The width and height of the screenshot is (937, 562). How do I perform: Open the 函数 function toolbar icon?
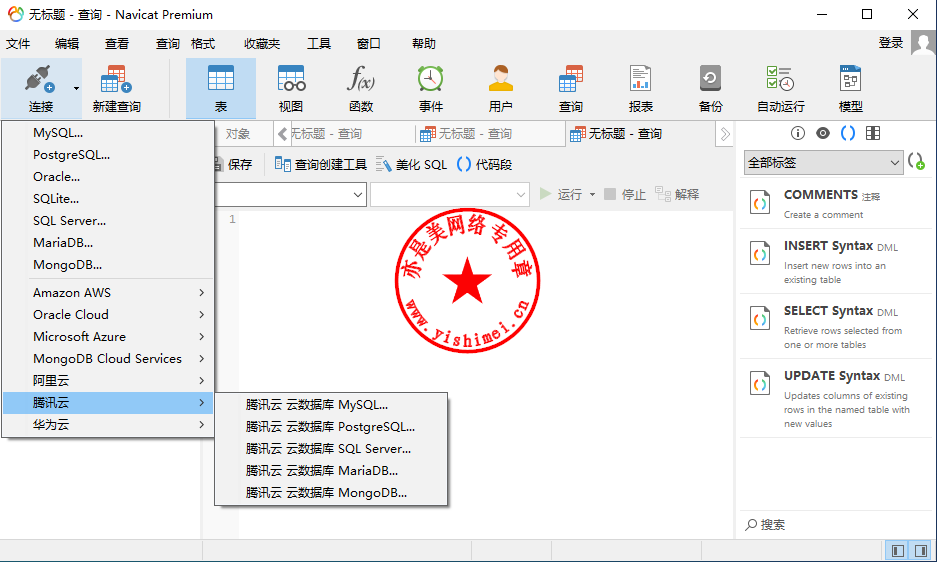[x=361, y=80]
